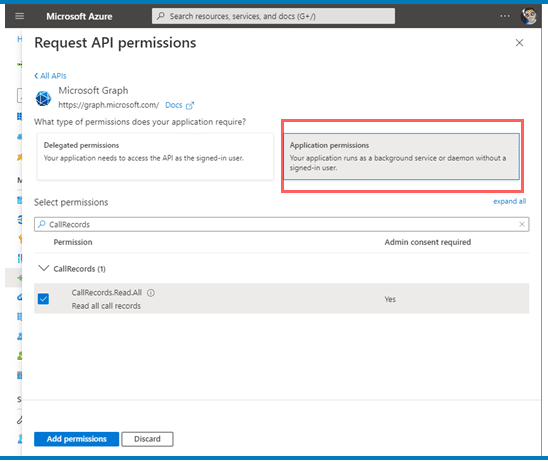Click the info icon next to CallRecords.Read.All
Screen dimensions: 548x463
[x=151, y=293]
